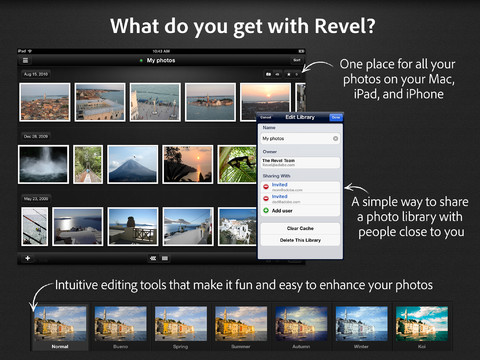This screenshot has width=480, height=360.
Task: Click the Dec 28, 2009 date label
Action: click(36, 136)
